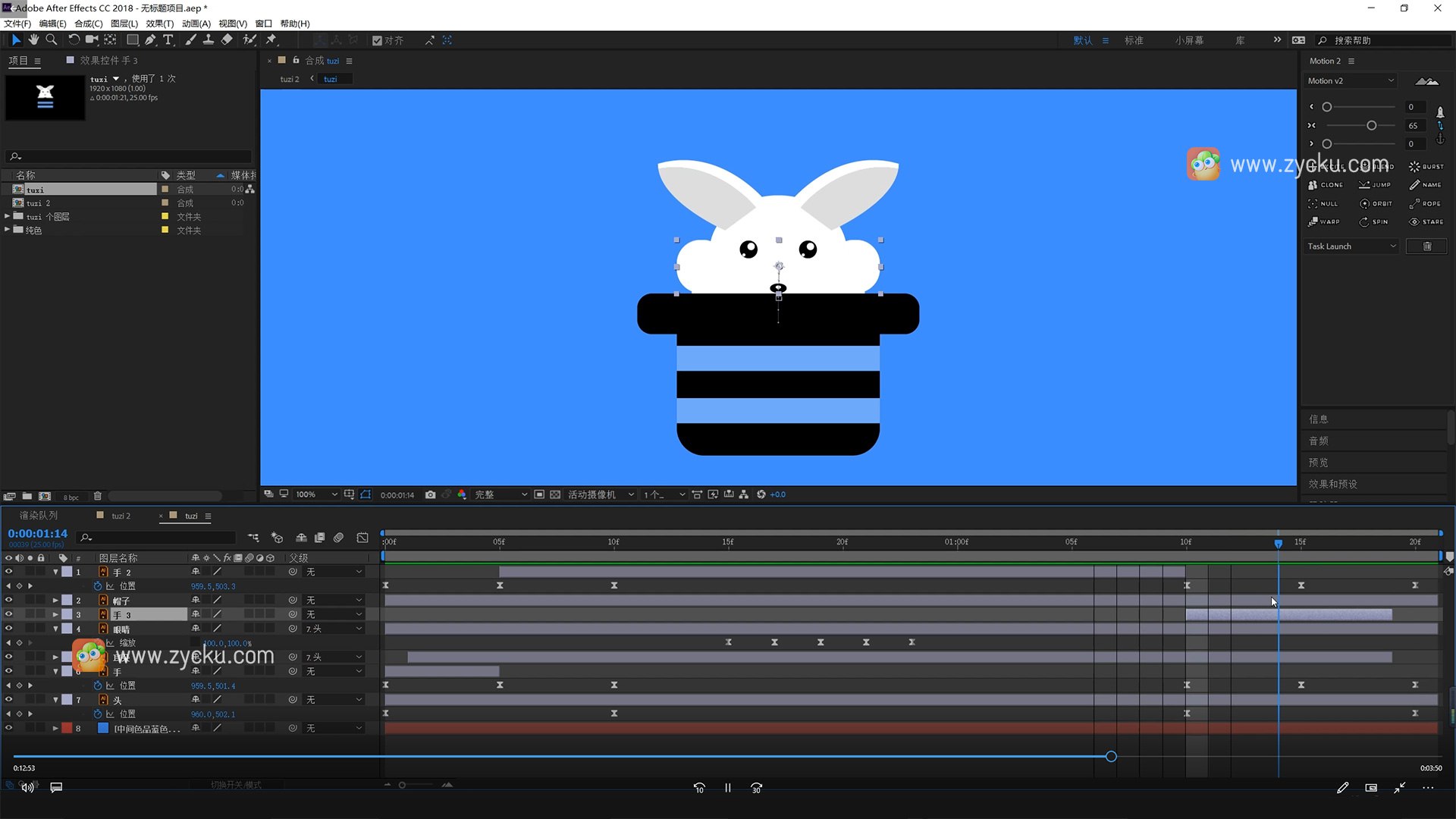Select the Type tool

click(168, 39)
